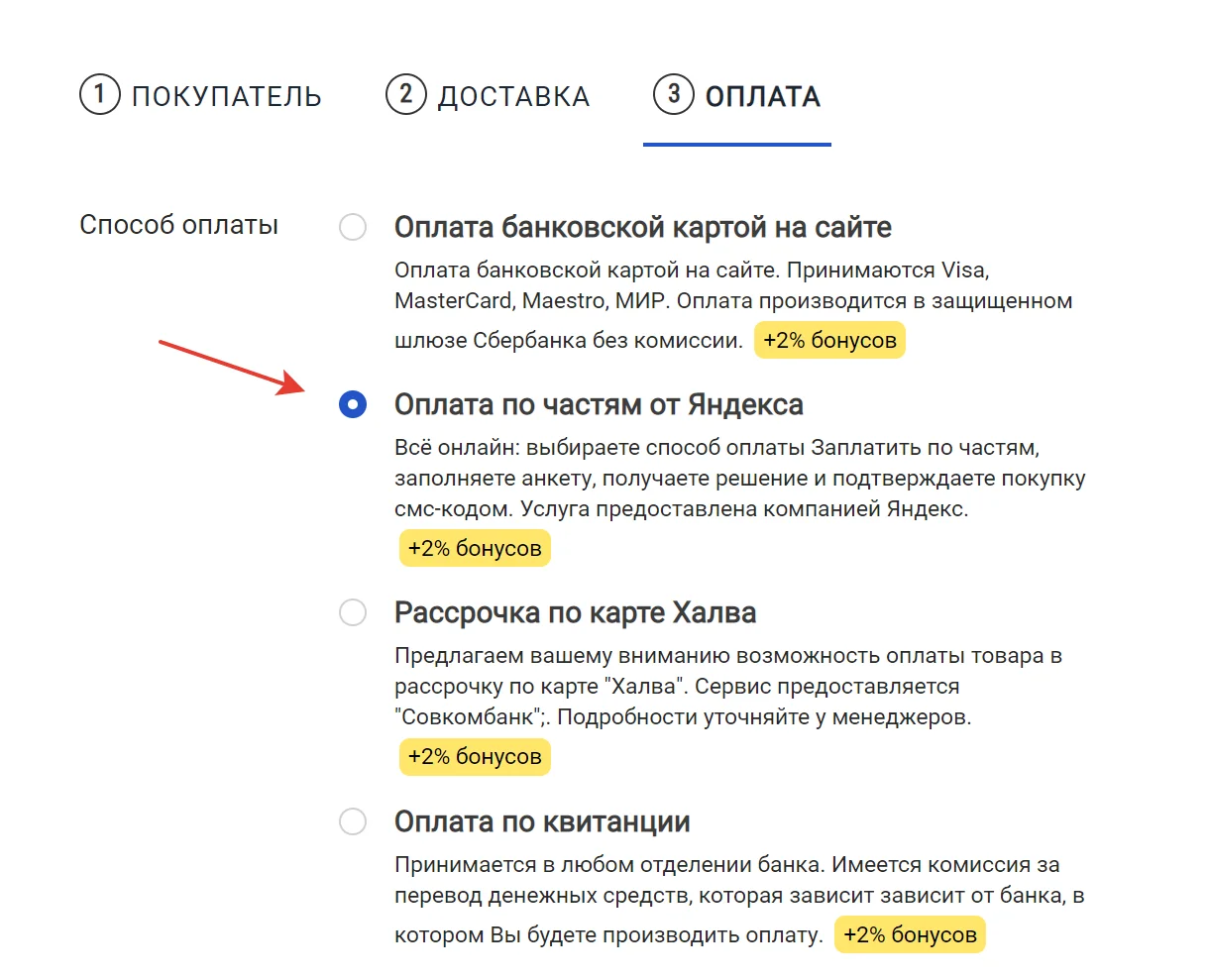Screen dimensions: 1209x980
Task: Click the Рассрочка по карте Халва heading
Action: (x=575, y=612)
